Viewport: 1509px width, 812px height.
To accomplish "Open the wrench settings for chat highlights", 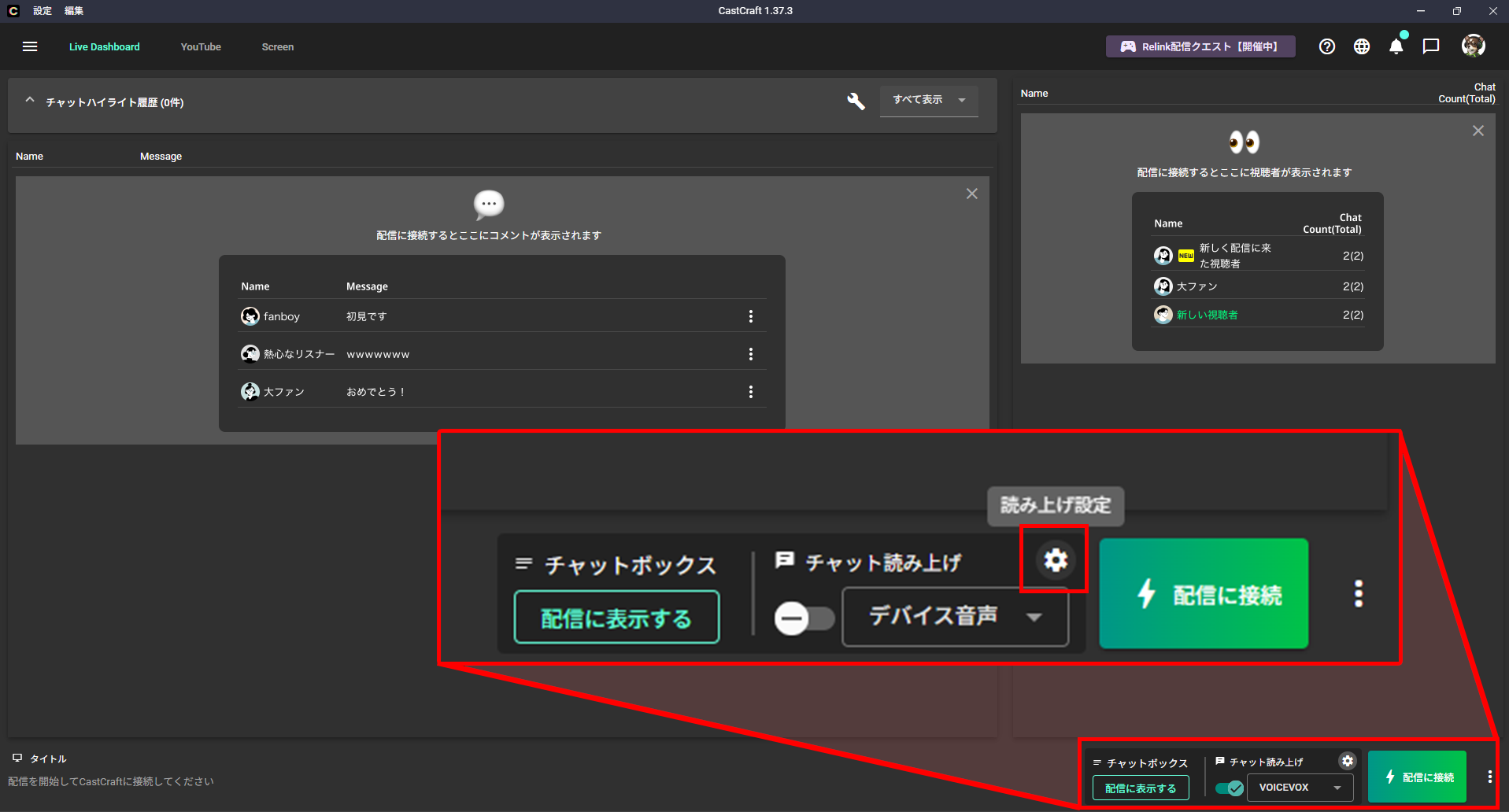I will [856, 101].
